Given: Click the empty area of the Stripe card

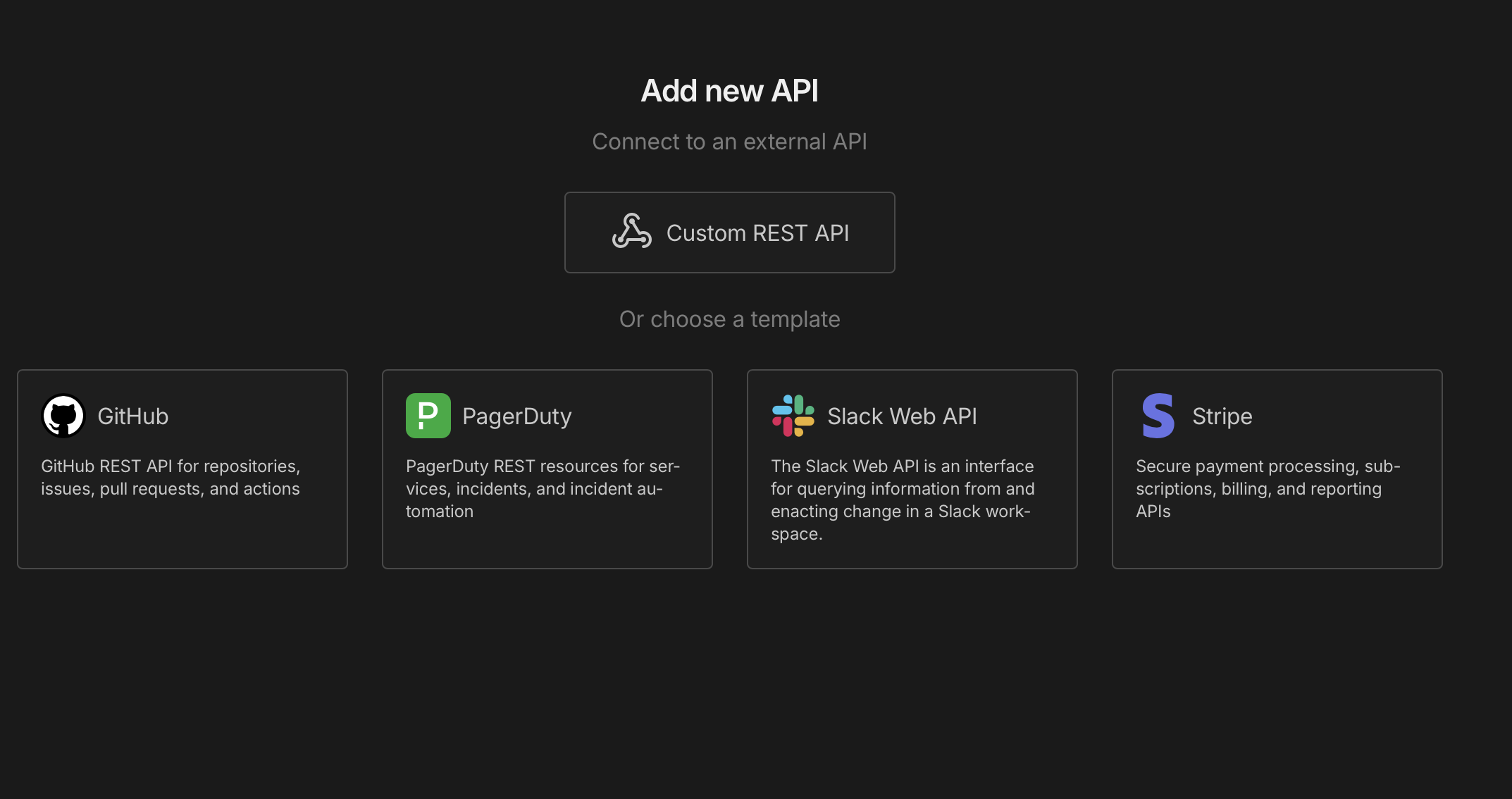Looking at the screenshot, I should pyautogui.click(x=1277, y=545).
